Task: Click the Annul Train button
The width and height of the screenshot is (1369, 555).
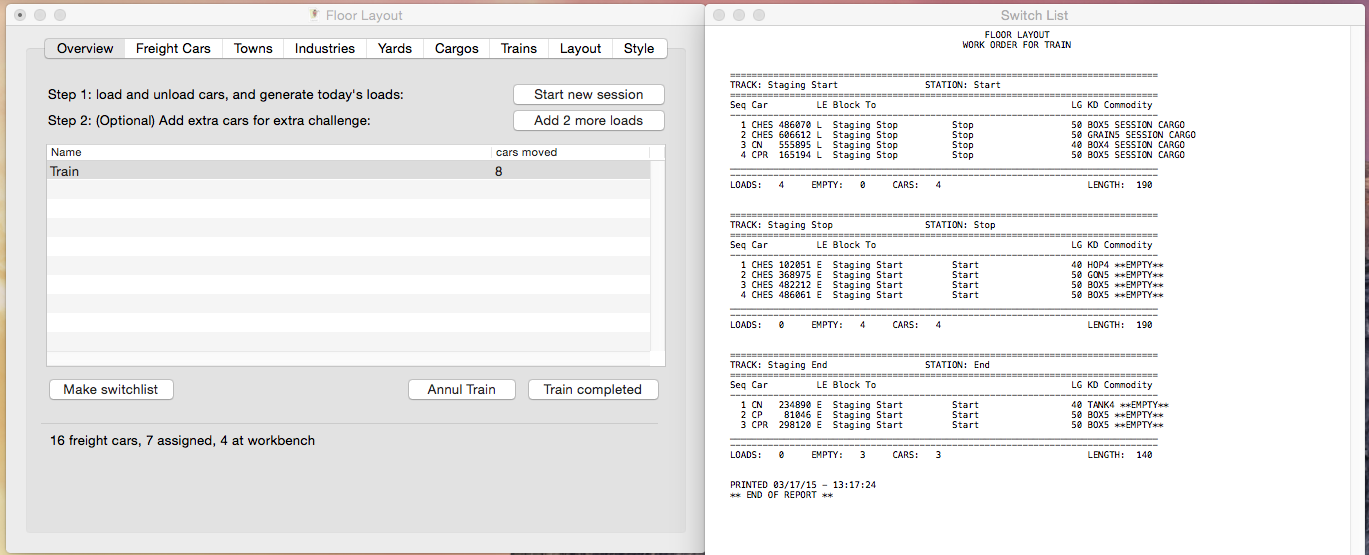Action: (x=462, y=389)
